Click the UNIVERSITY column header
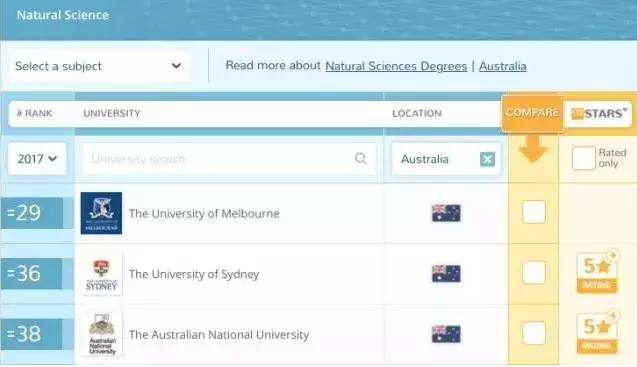 (112, 113)
